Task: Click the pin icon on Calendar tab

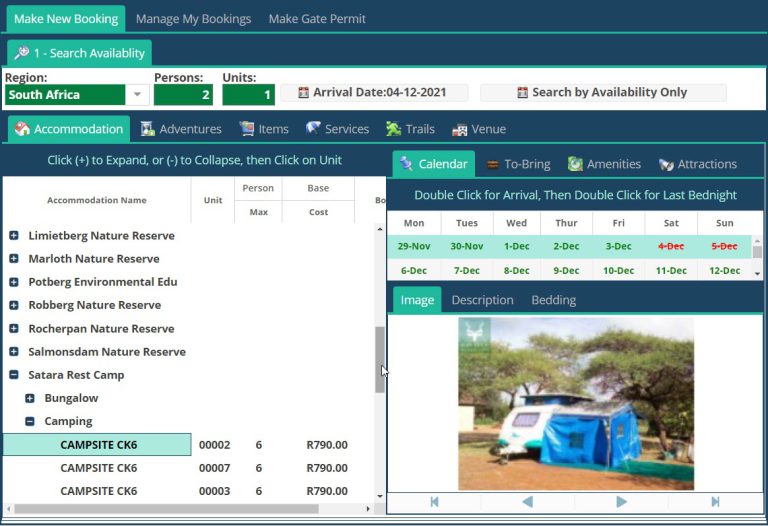Action: (x=406, y=163)
